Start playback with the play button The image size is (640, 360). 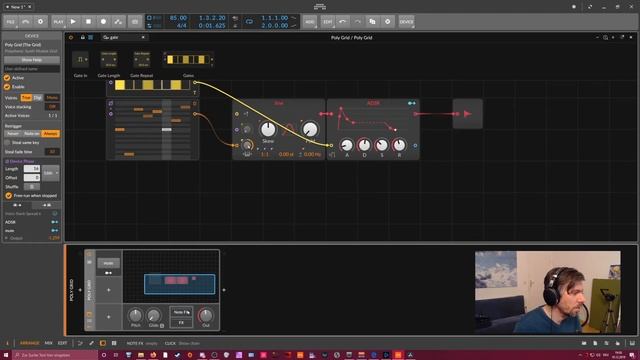[73, 22]
